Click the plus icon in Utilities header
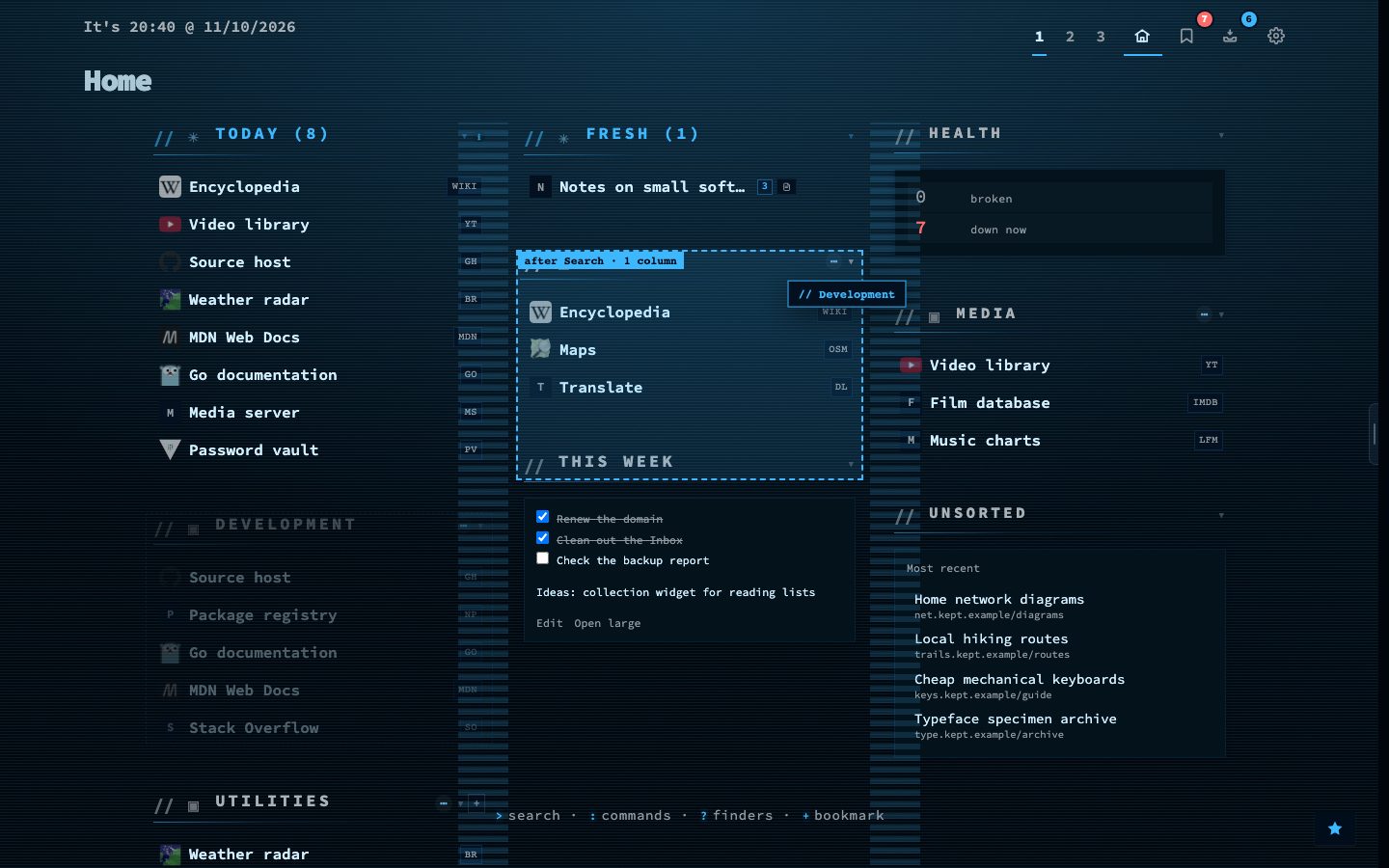The image size is (1389, 868). point(477,802)
